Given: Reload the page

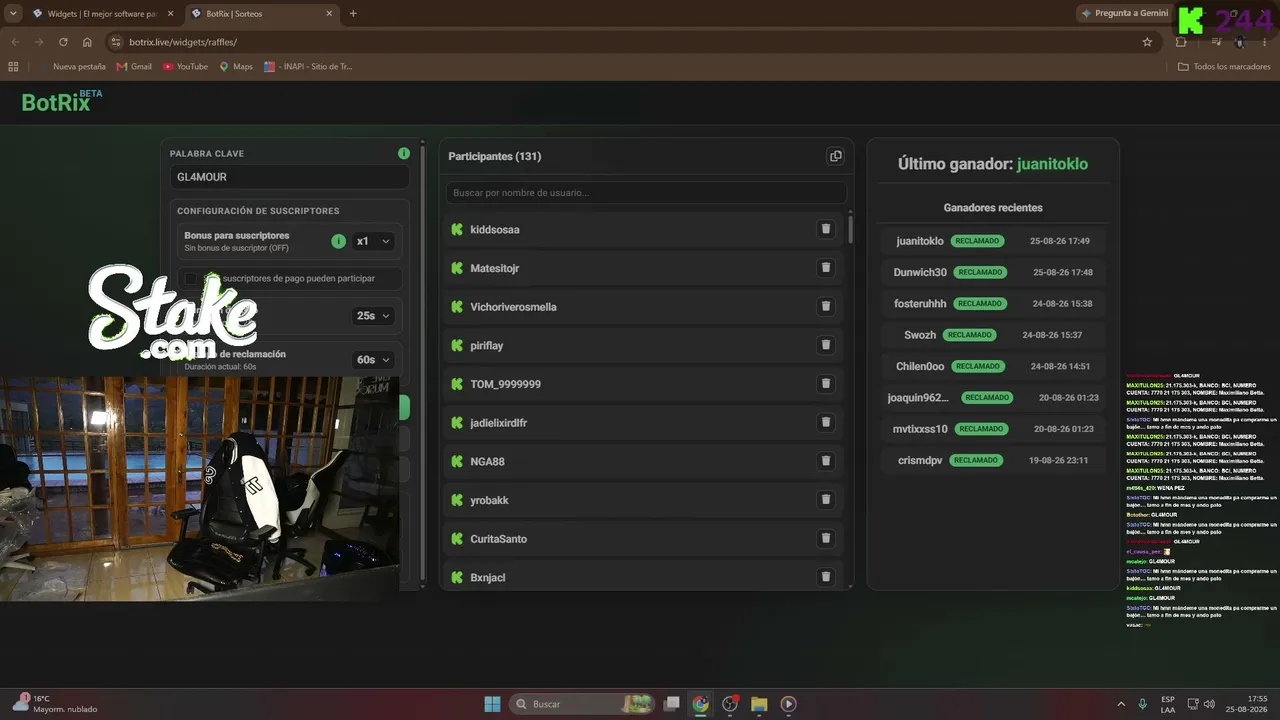Looking at the screenshot, I should pos(63,42).
